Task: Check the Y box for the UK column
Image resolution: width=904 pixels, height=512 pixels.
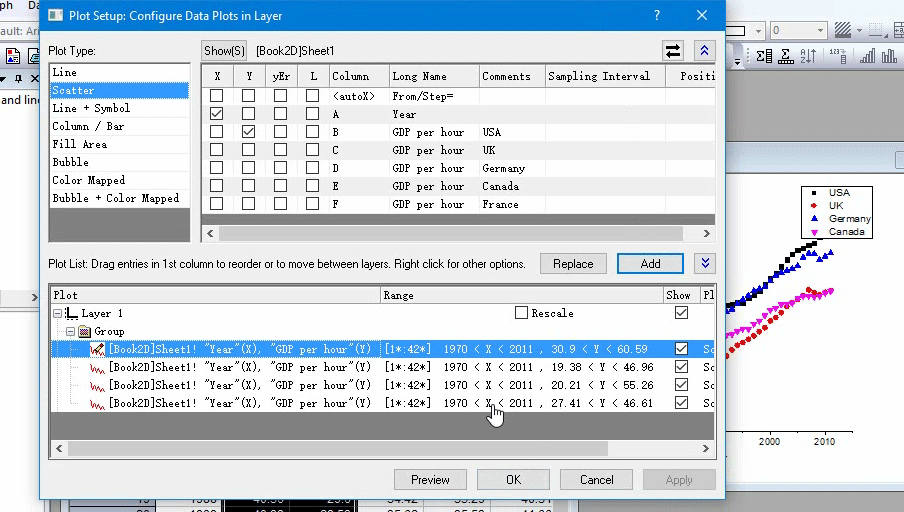Action: click(249, 150)
